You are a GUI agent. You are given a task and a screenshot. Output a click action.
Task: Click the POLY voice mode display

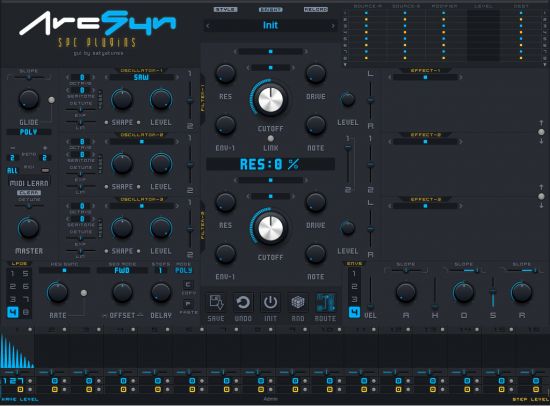(x=28, y=132)
